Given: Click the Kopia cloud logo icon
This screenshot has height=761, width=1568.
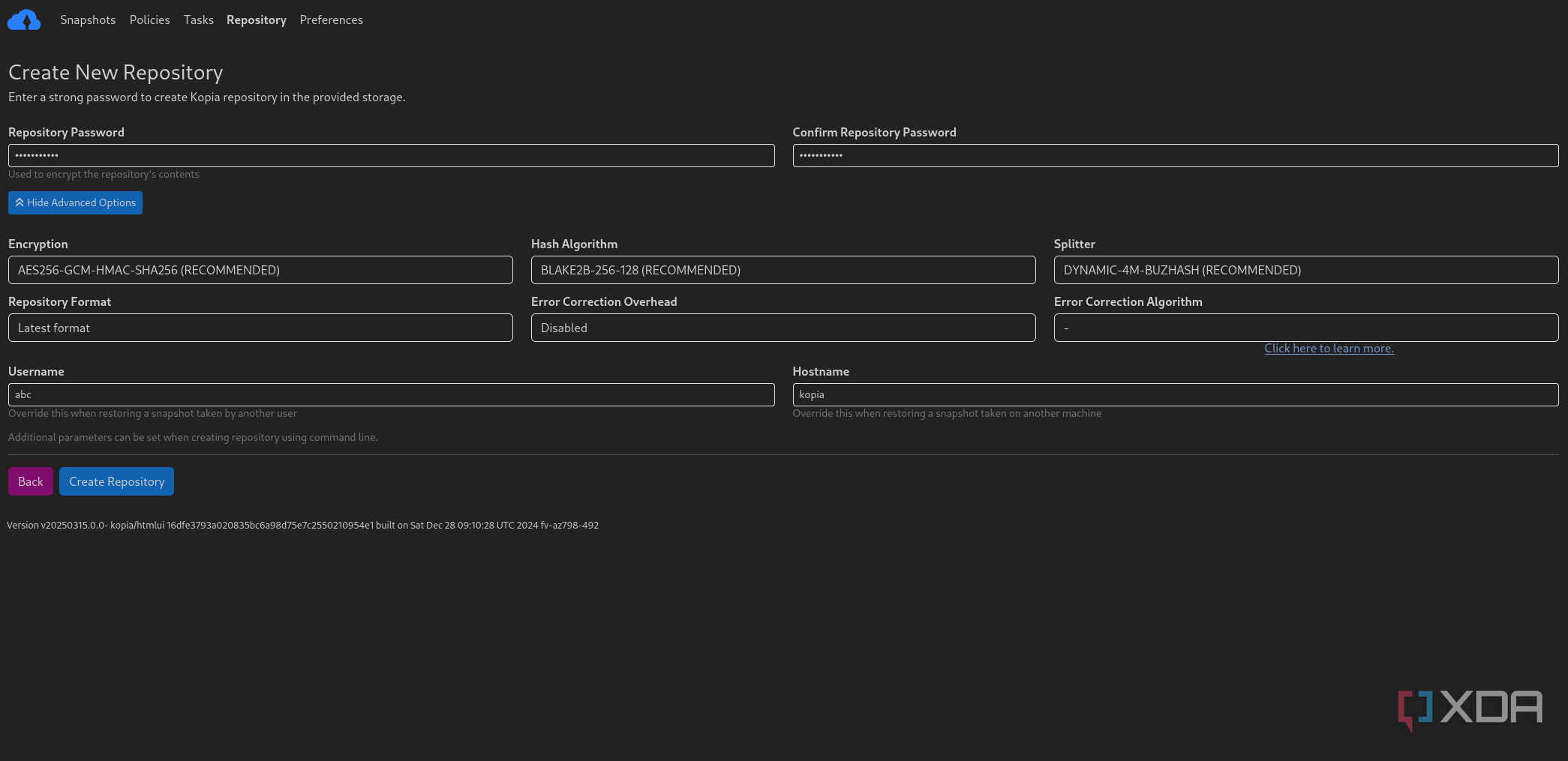Looking at the screenshot, I should [24, 20].
